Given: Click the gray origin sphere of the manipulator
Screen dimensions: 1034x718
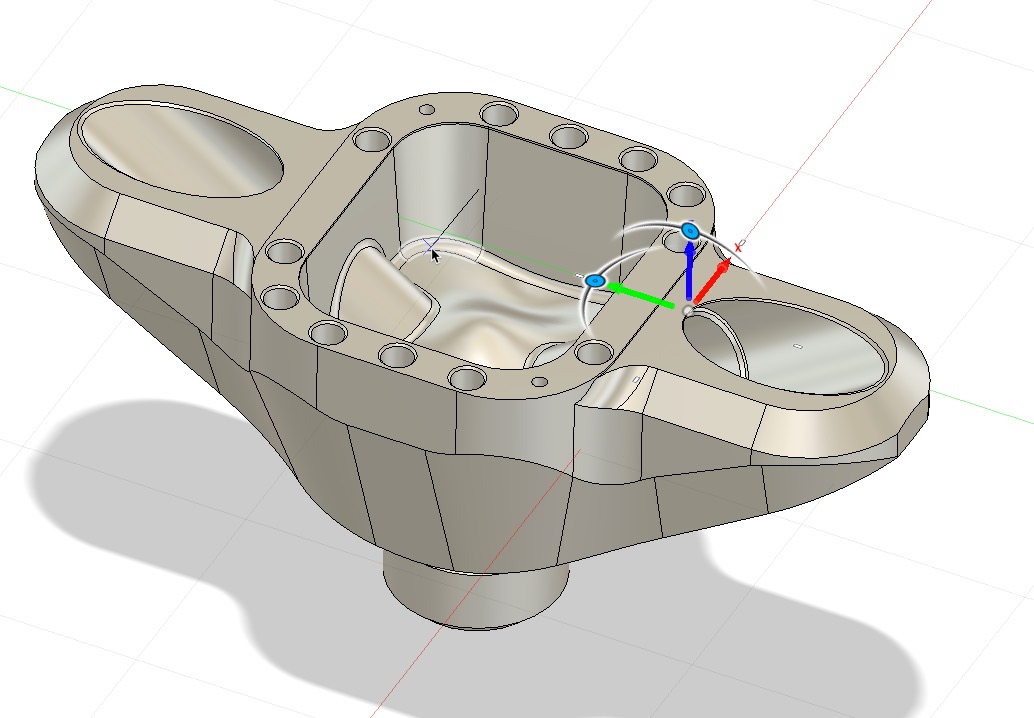Looking at the screenshot, I should pyautogui.click(x=688, y=311).
